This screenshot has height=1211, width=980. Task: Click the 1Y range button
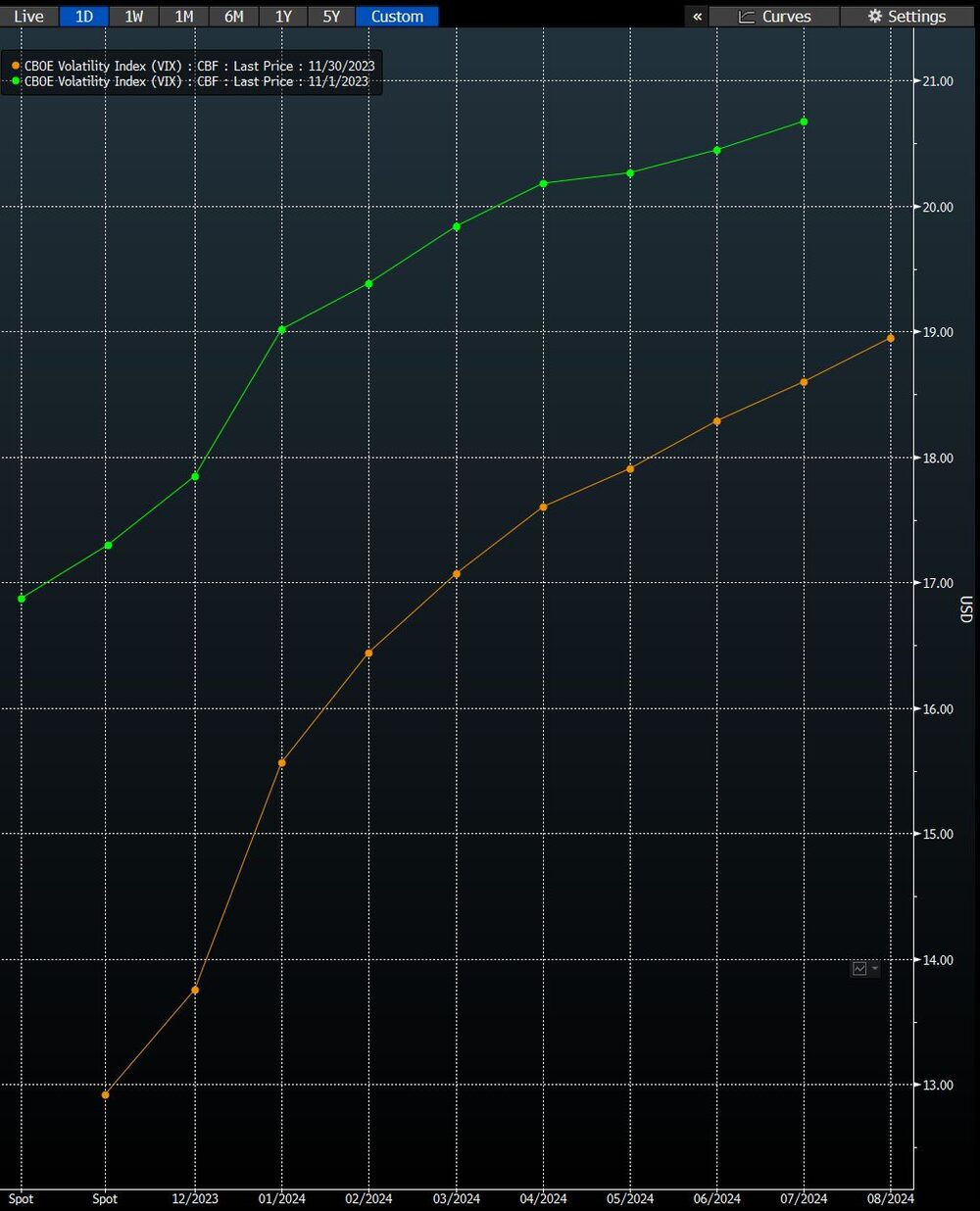click(282, 16)
